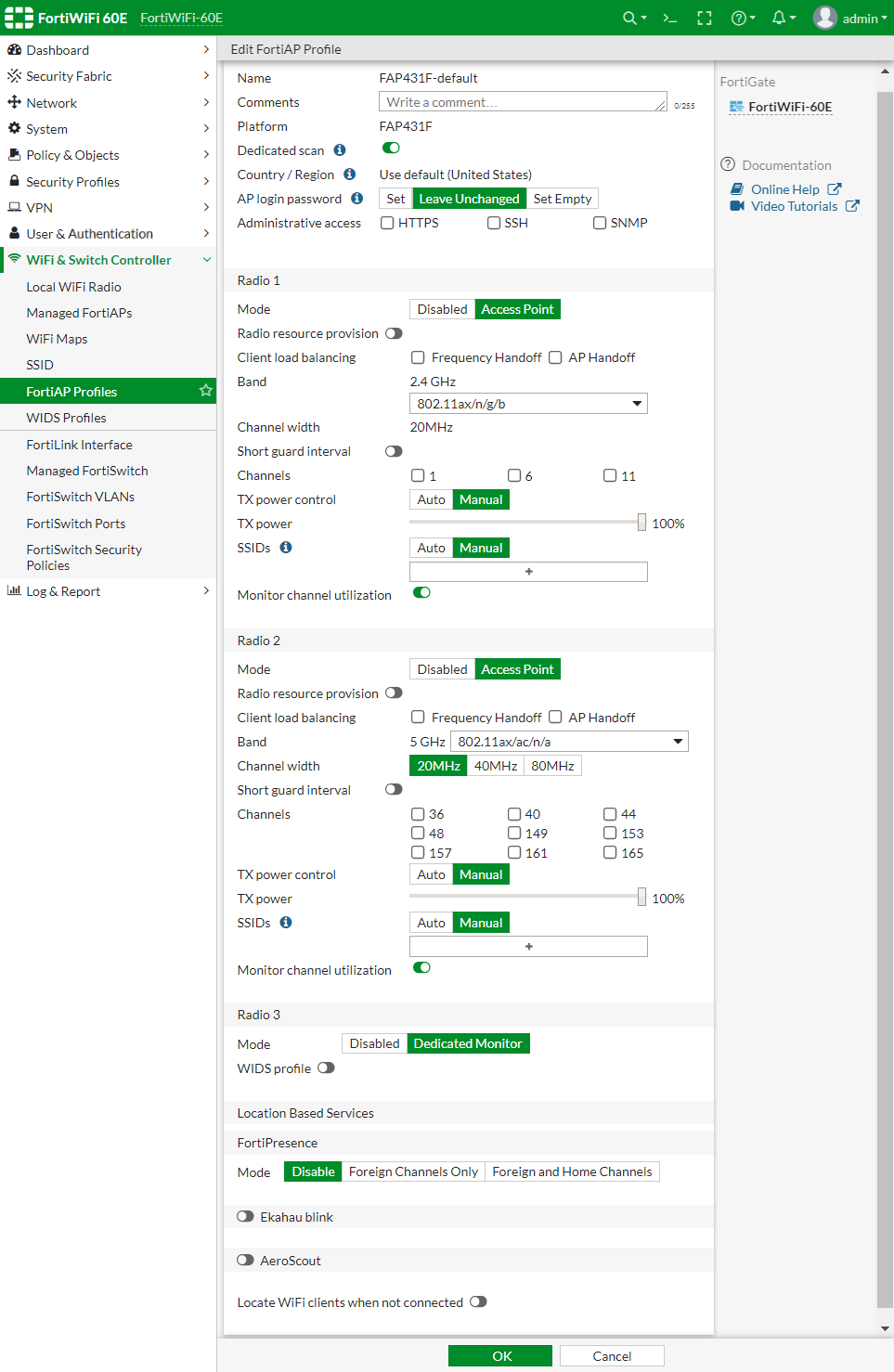Open Radio 1 band 802.11ax/n/g/b dropdown
Screen dimensions: 894x1372
click(528, 403)
